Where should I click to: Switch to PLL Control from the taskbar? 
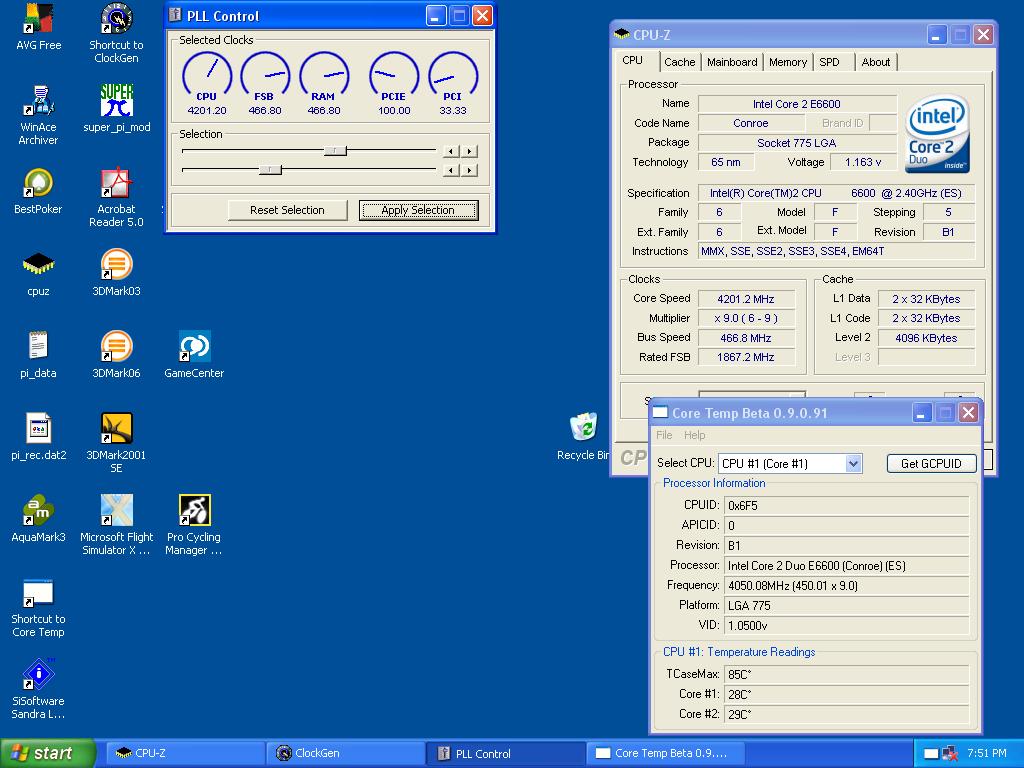pos(505,753)
